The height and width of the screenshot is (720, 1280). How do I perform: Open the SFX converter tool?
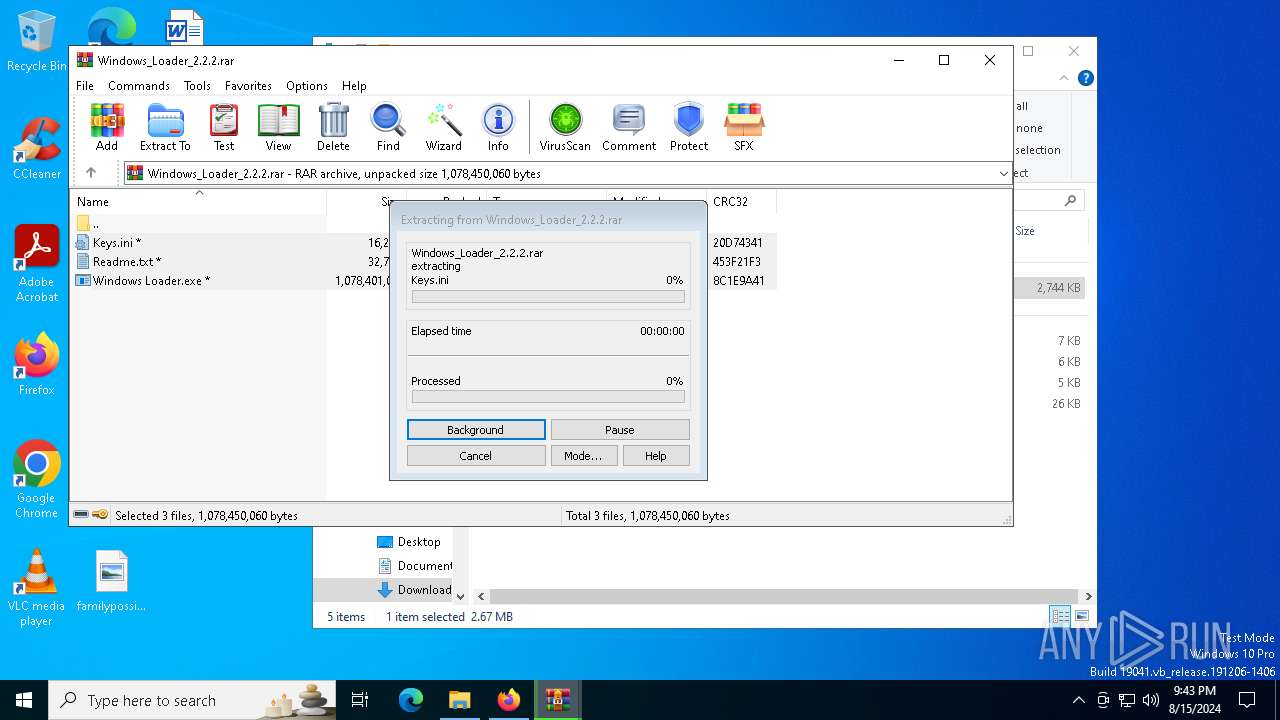click(743, 127)
